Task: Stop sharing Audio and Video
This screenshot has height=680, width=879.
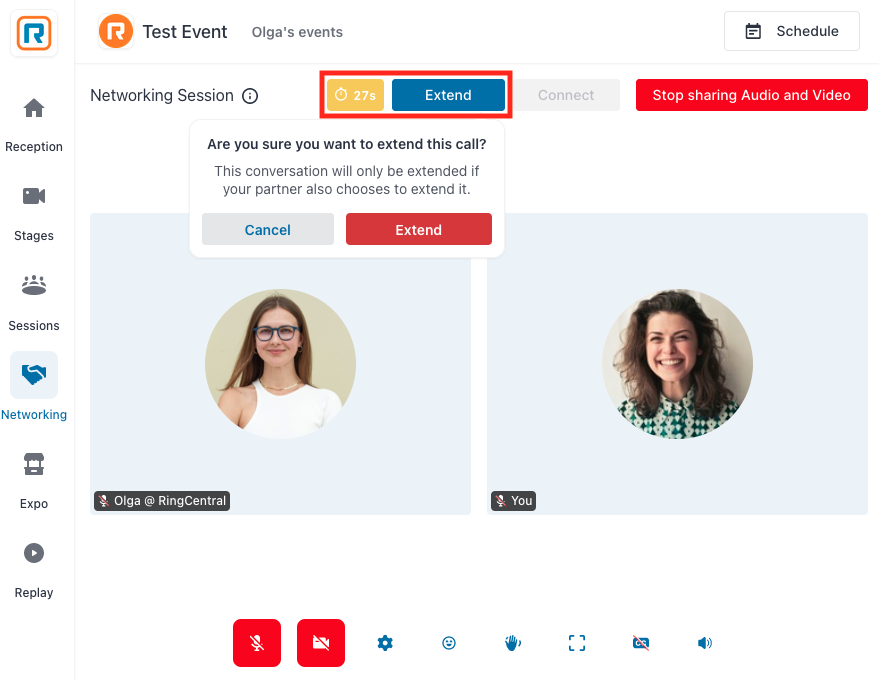Action: [752, 95]
